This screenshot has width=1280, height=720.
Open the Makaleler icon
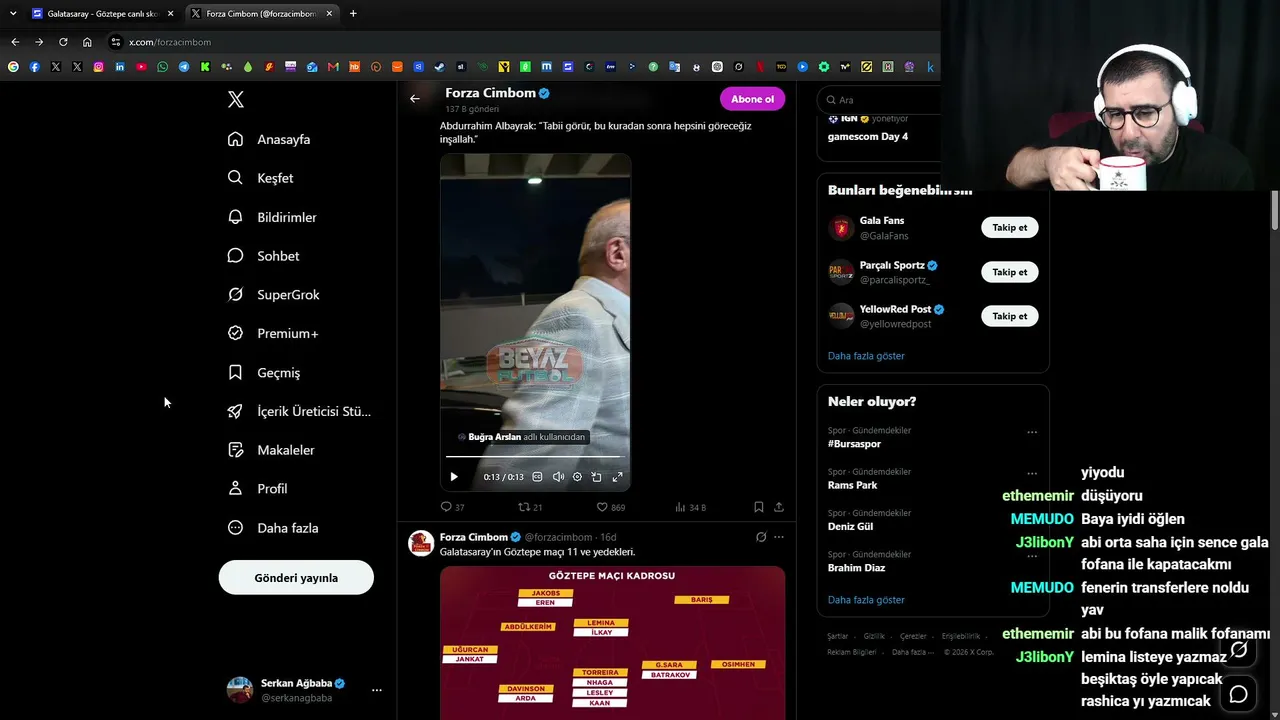(x=235, y=450)
